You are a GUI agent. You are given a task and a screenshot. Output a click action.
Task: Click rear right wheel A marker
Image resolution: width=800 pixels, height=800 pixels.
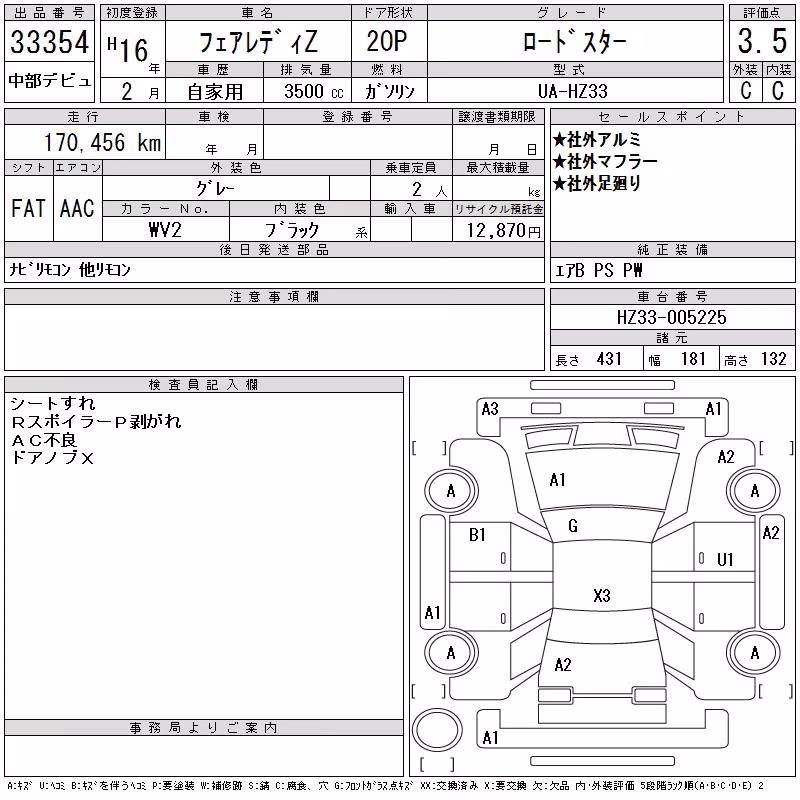[x=755, y=653]
